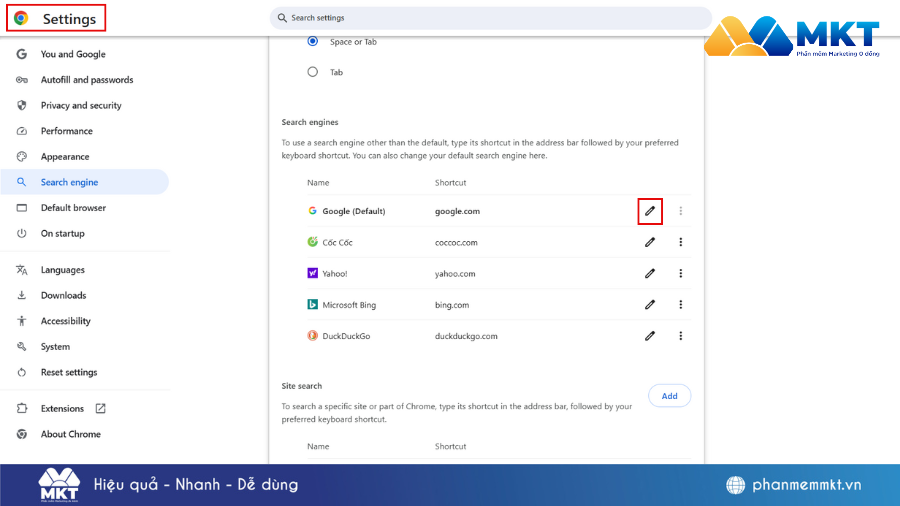Click Add button for Site search
The height and width of the screenshot is (506, 900).
[669, 396]
